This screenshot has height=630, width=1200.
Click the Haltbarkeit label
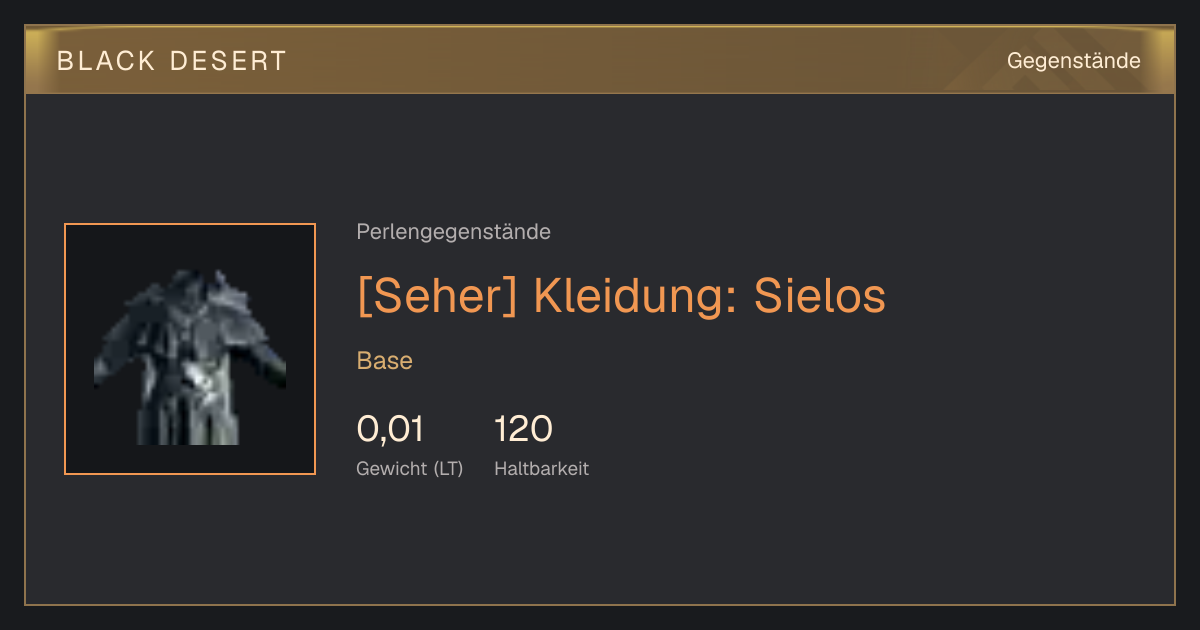pyautogui.click(x=541, y=468)
